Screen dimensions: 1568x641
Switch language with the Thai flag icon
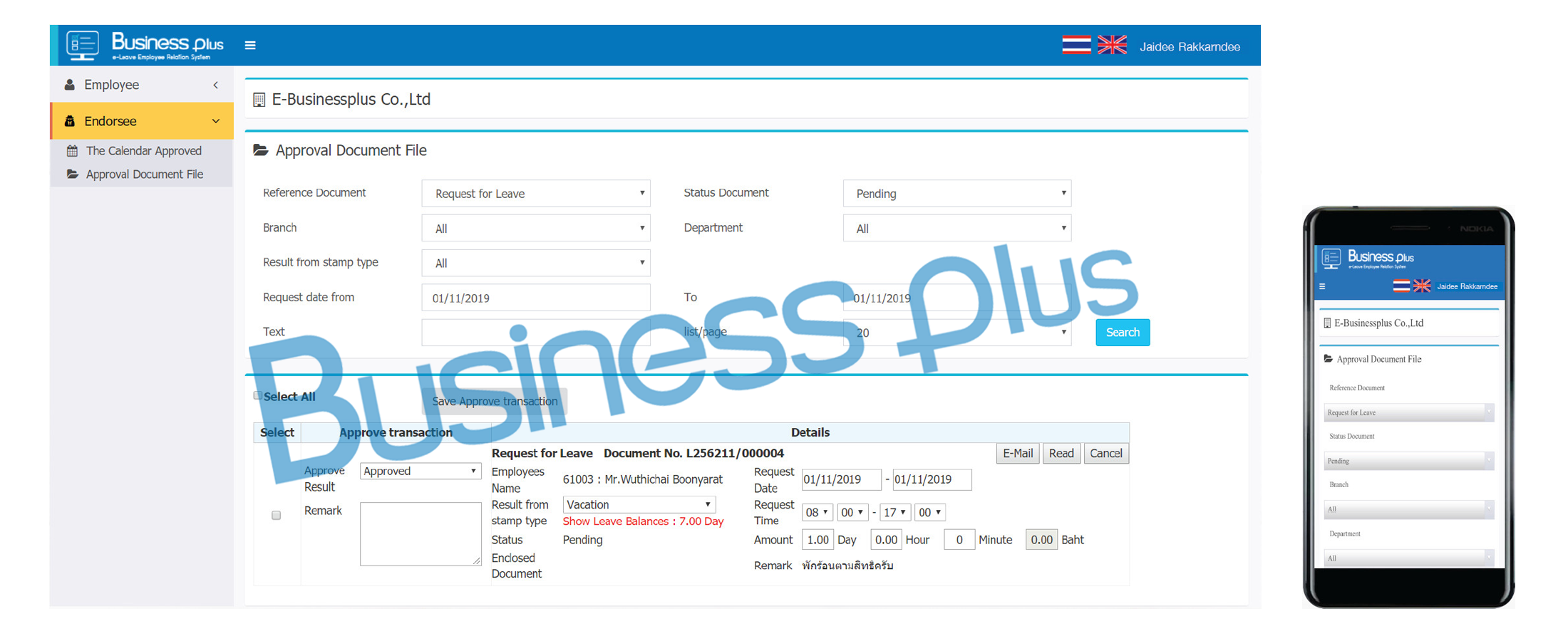(x=1076, y=46)
